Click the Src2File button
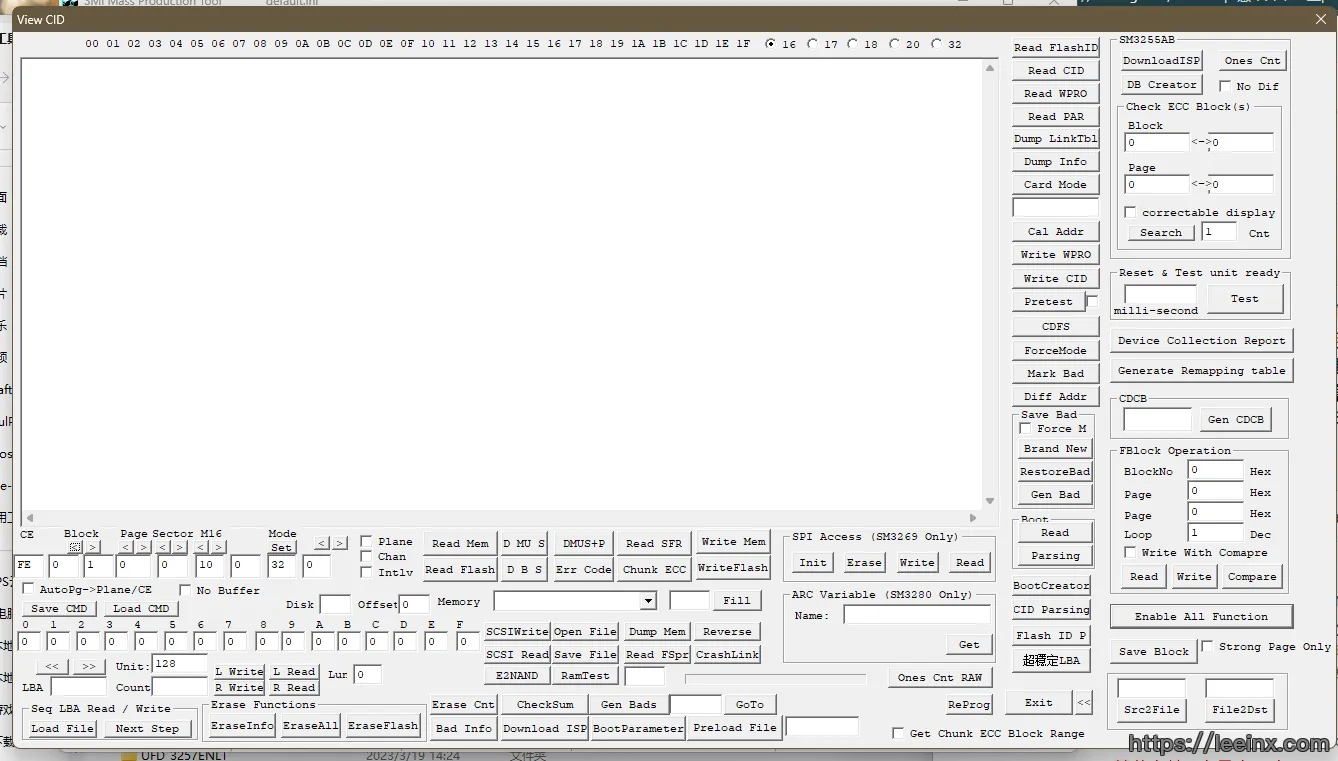The height and width of the screenshot is (761, 1338). click(x=1151, y=709)
